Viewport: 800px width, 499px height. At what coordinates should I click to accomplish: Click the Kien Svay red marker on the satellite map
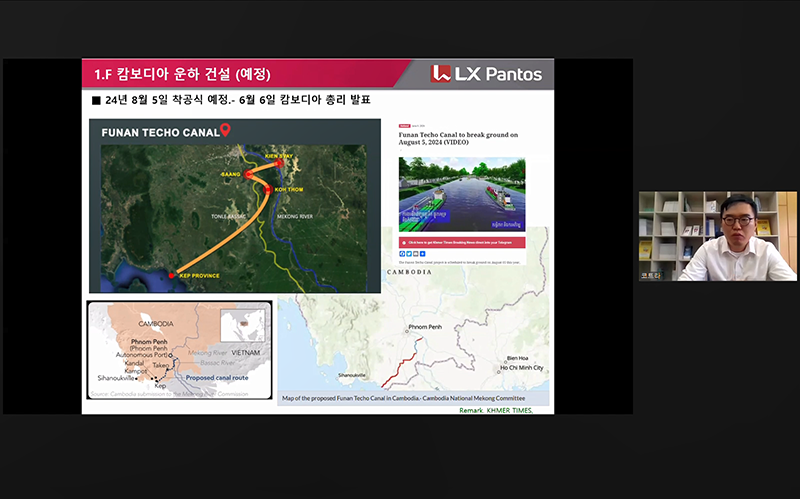pos(279,163)
